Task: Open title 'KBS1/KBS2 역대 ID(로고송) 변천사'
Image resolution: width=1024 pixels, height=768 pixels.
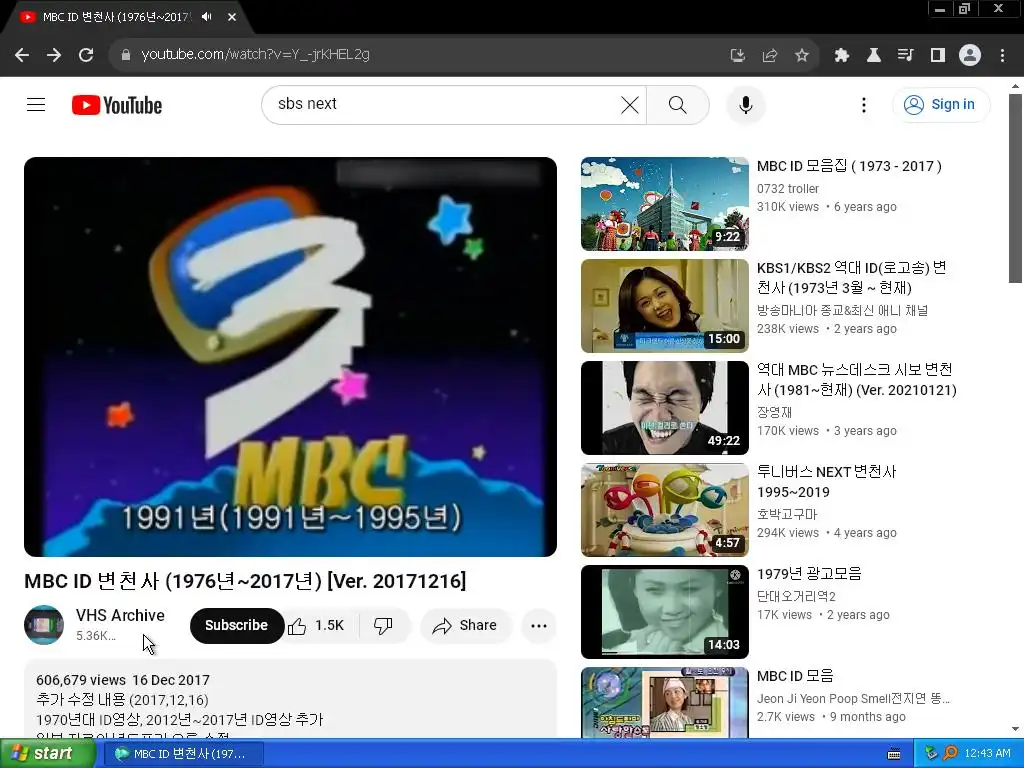Action: 852,278
